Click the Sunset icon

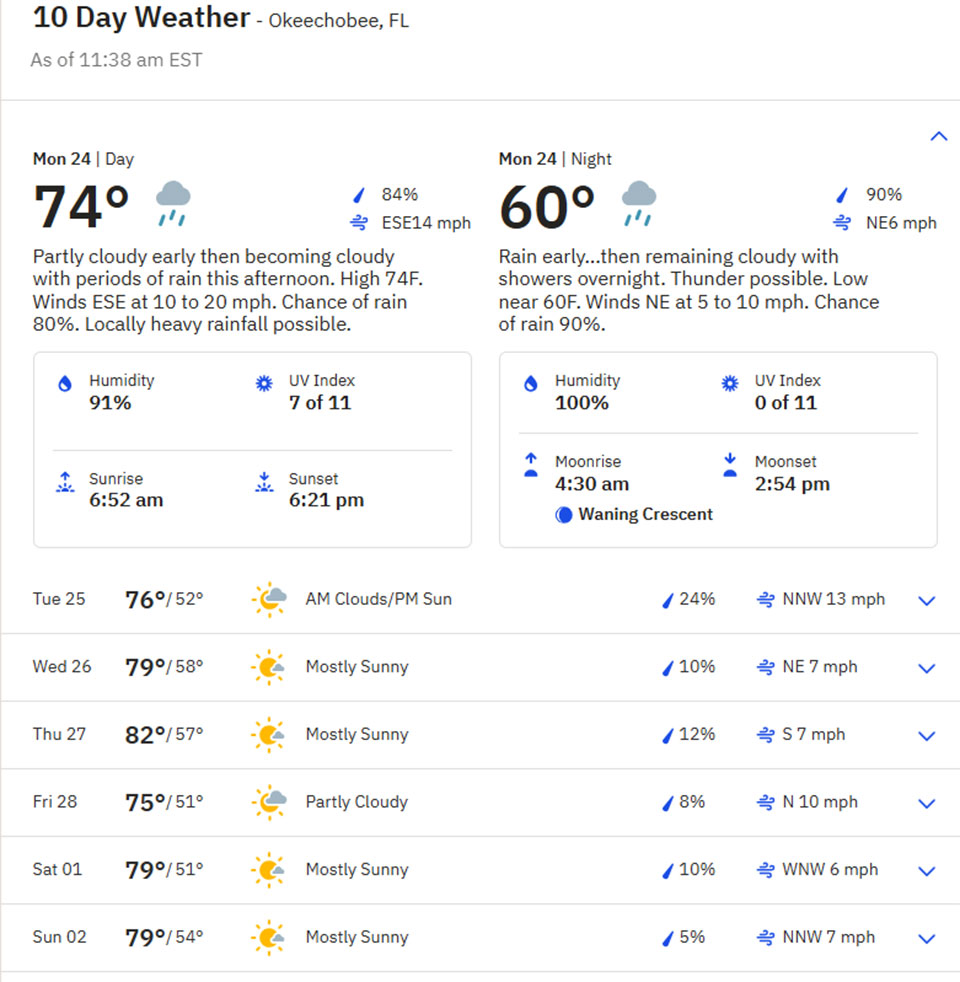point(265,483)
